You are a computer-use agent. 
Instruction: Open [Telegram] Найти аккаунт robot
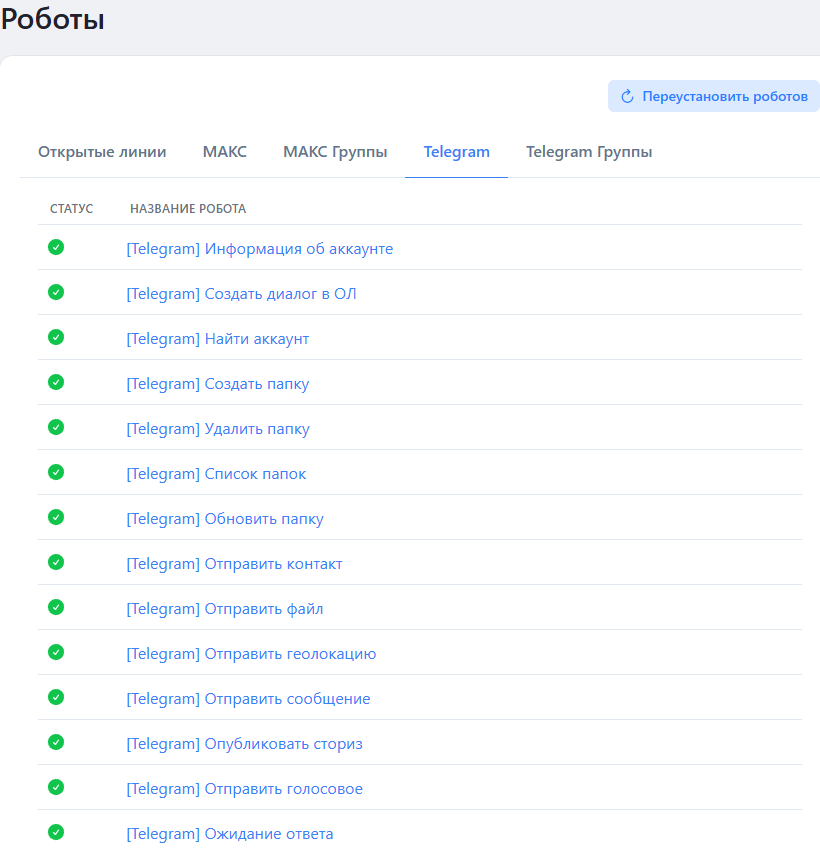(218, 339)
